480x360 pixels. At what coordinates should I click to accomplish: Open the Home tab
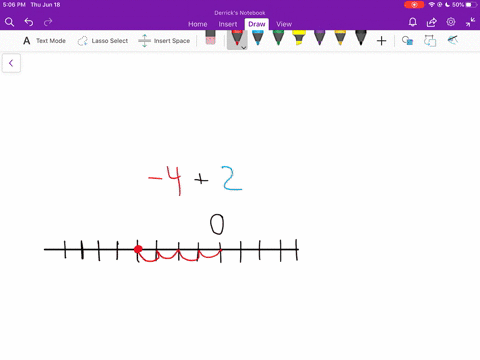click(x=197, y=24)
